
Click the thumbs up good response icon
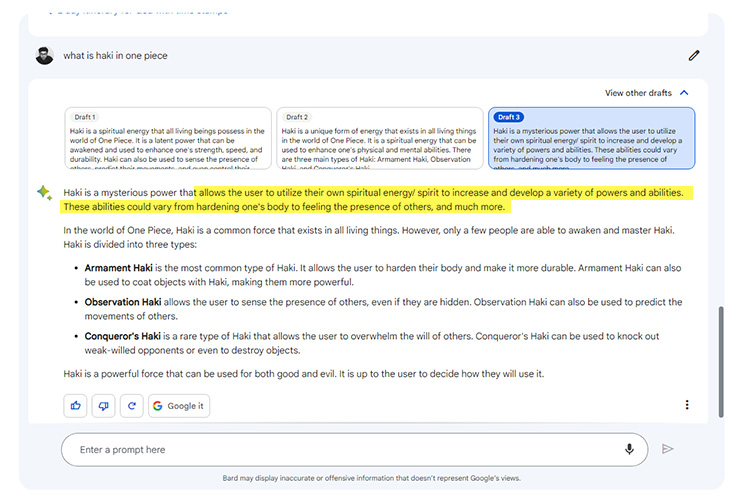(x=76, y=406)
